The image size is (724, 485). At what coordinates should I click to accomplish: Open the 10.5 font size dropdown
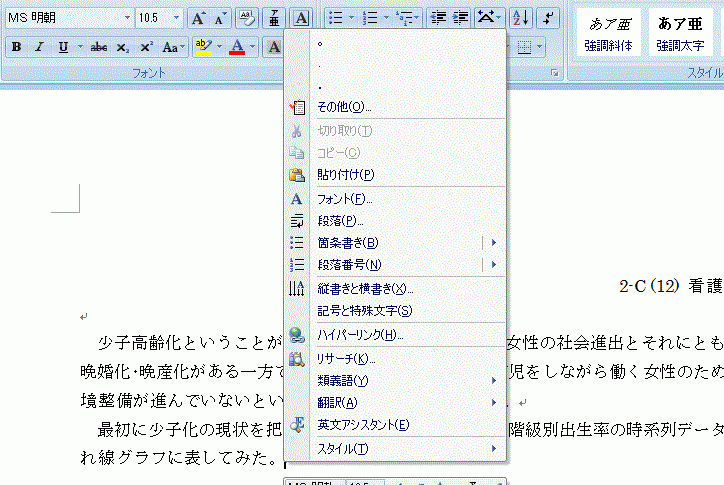(176, 18)
